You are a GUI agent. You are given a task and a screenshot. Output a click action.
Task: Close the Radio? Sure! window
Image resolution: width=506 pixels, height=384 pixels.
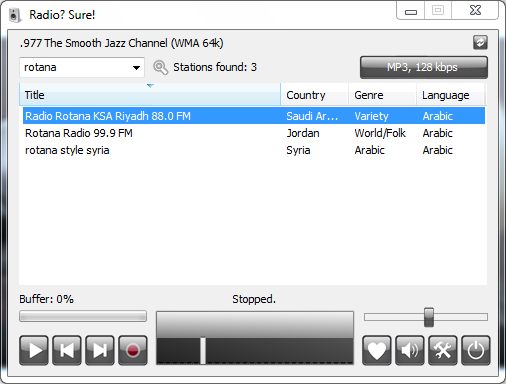click(475, 11)
